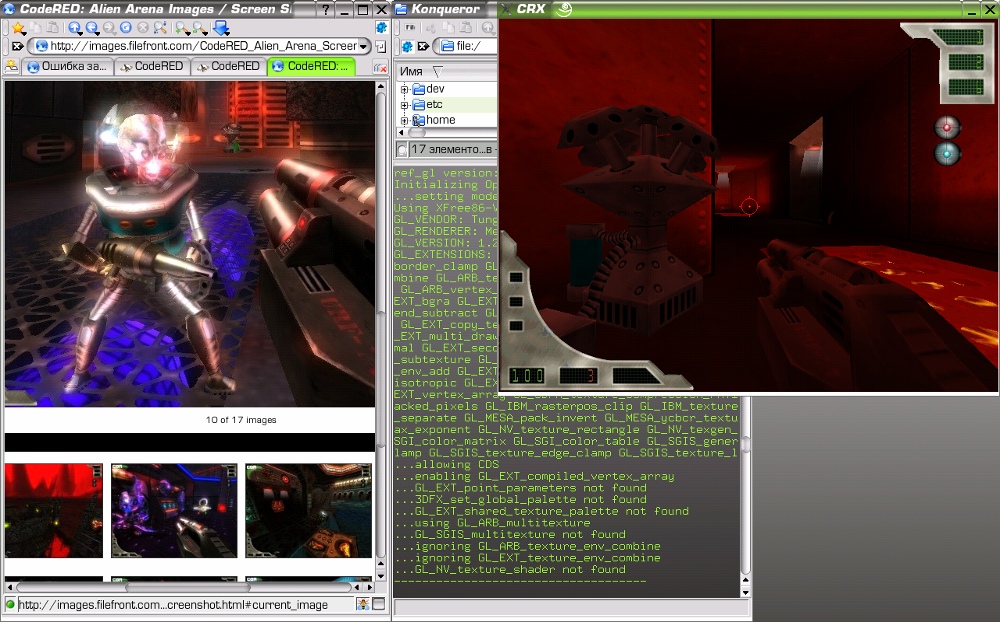Open a new tab with tab bar icon
1000x622 pixels.
click(x=12, y=67)
